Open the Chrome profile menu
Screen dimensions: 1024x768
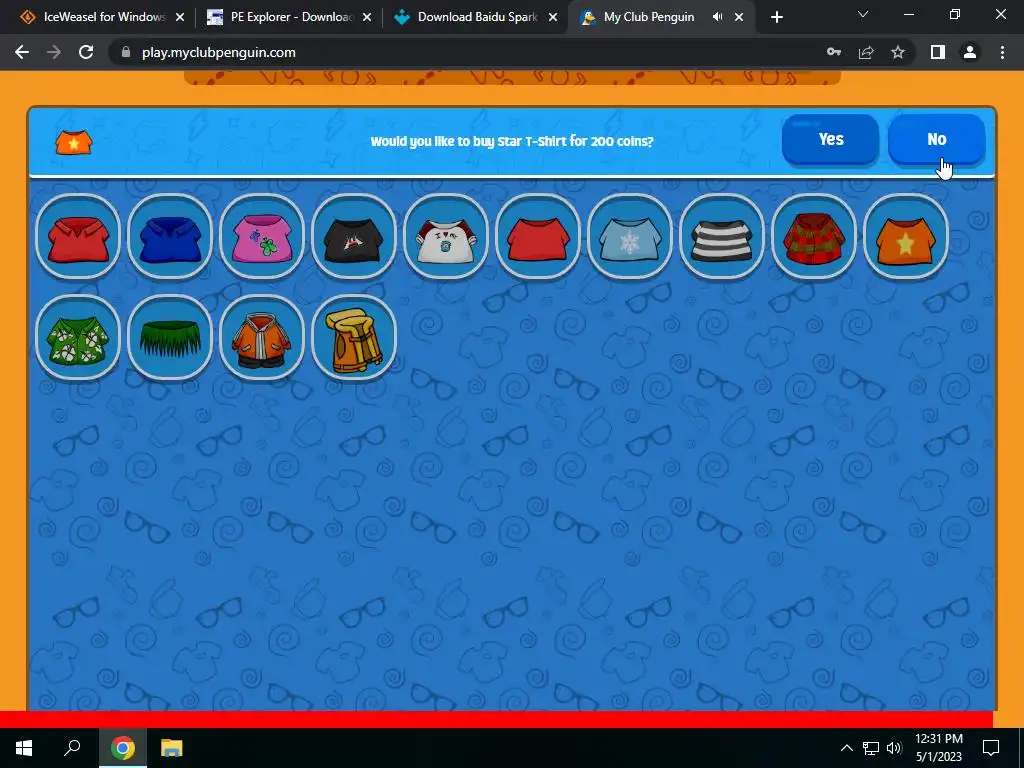pos(970,52)
